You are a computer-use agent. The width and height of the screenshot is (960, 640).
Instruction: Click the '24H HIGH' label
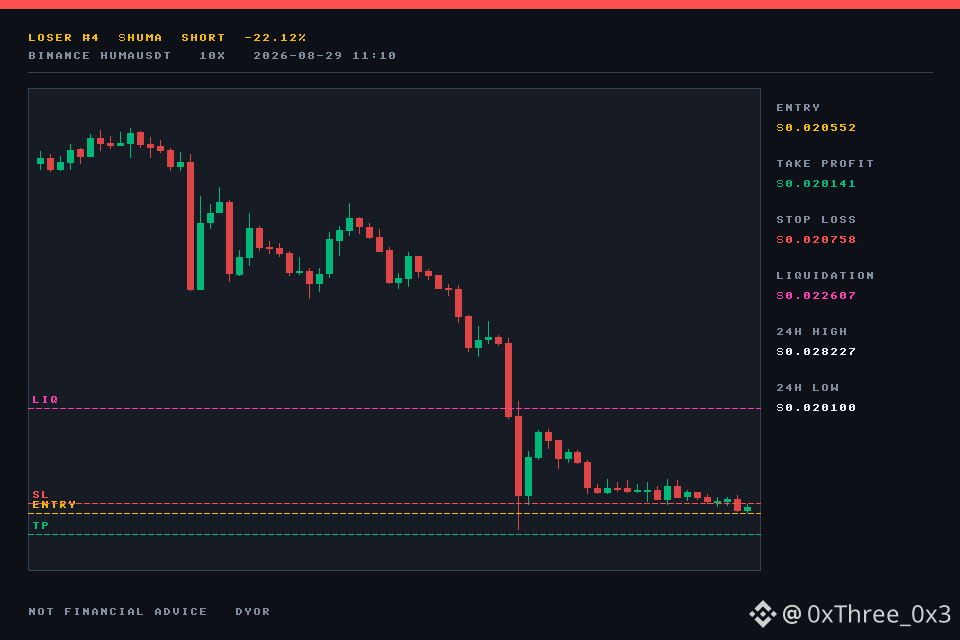[812, 331]
